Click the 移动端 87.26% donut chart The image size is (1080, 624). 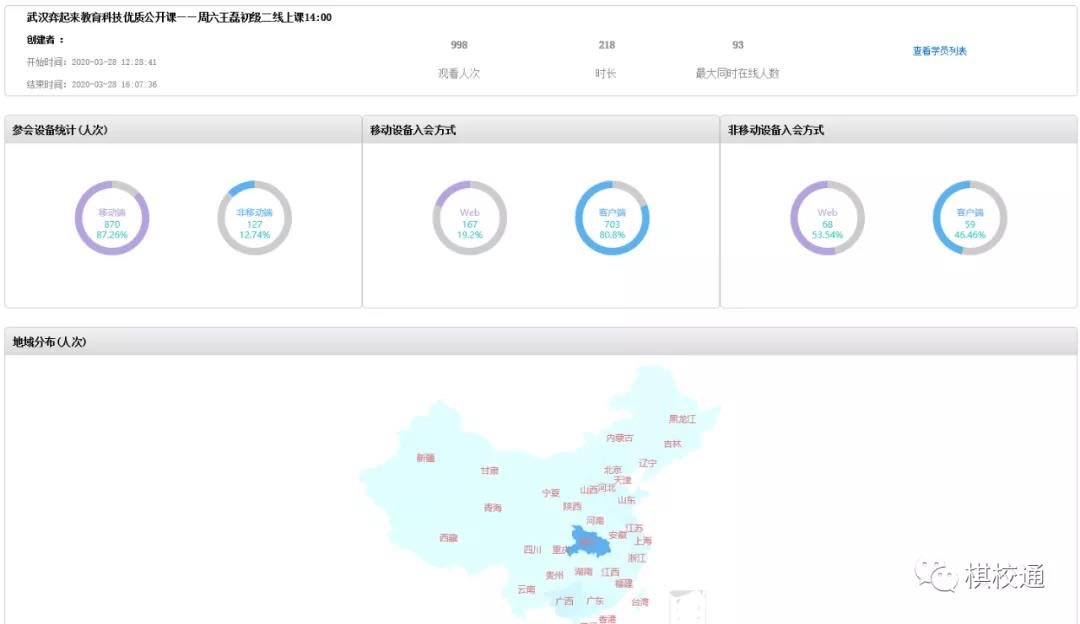click(x=112, y=219)
